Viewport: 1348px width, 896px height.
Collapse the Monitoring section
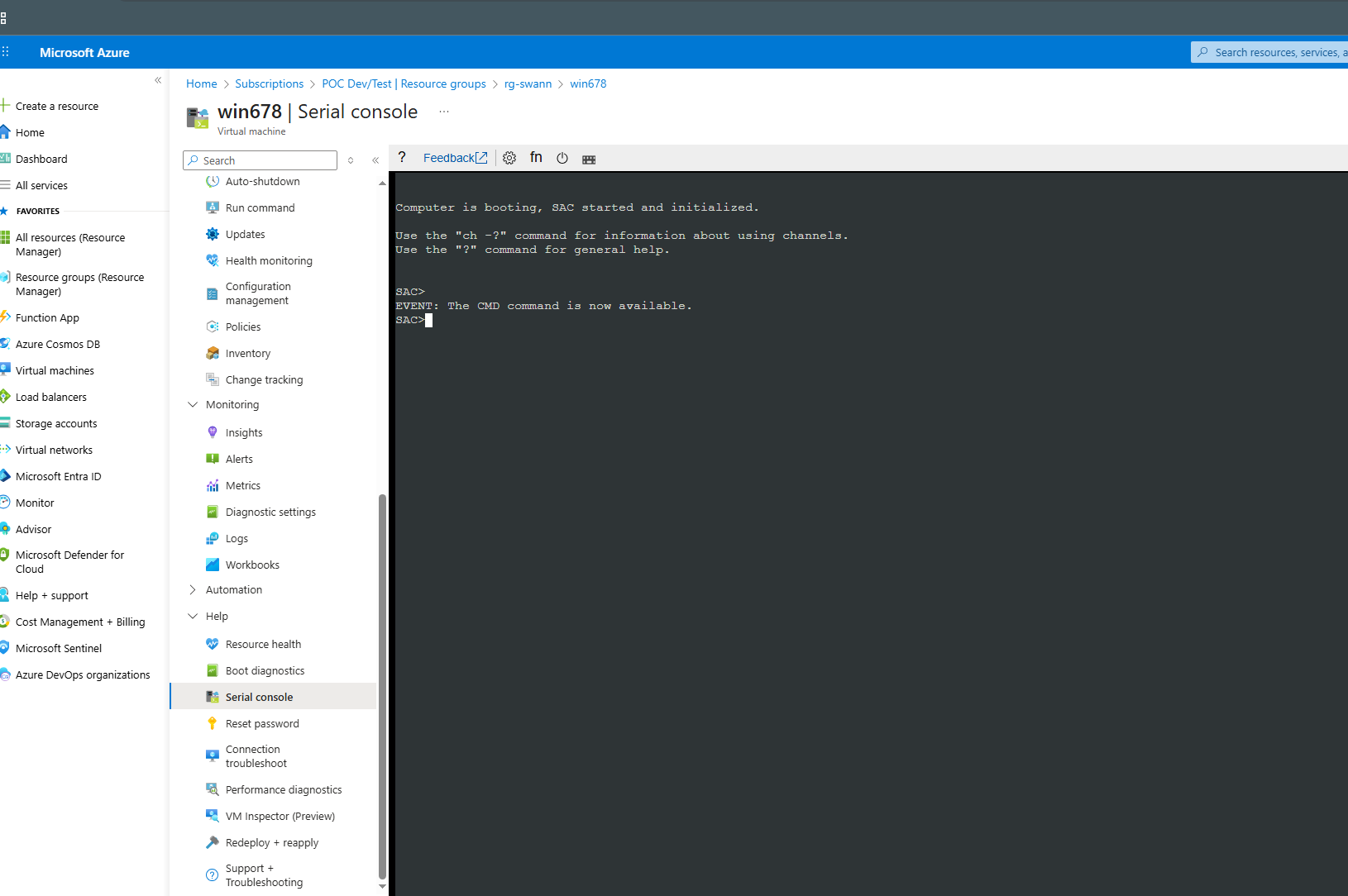click(x=192, y=404)
